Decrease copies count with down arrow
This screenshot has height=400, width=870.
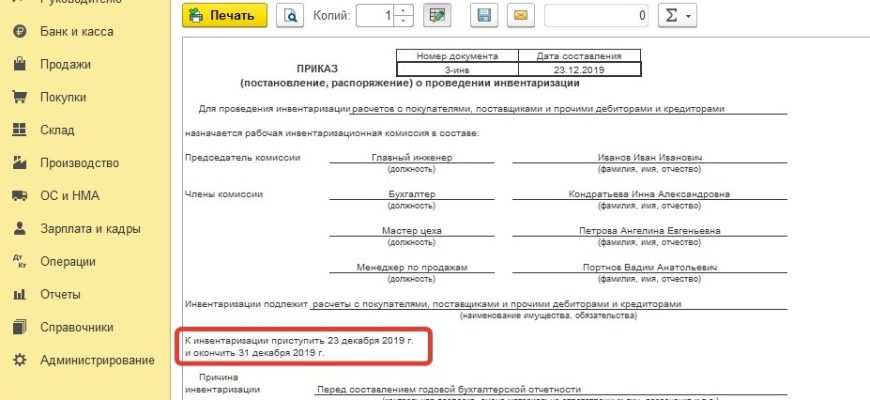tap(403, 21)
